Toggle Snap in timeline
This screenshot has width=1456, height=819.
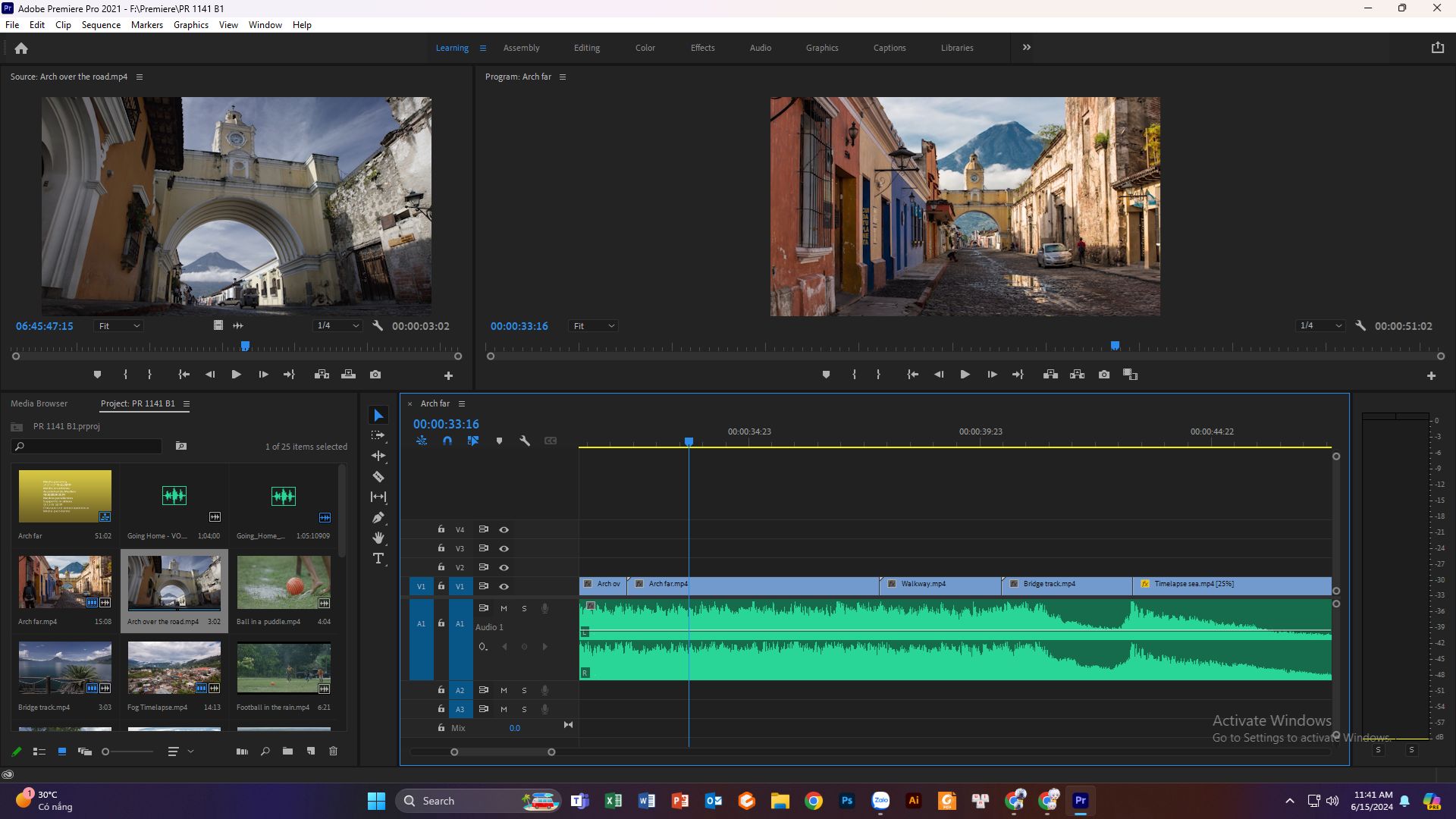[447, 441]
